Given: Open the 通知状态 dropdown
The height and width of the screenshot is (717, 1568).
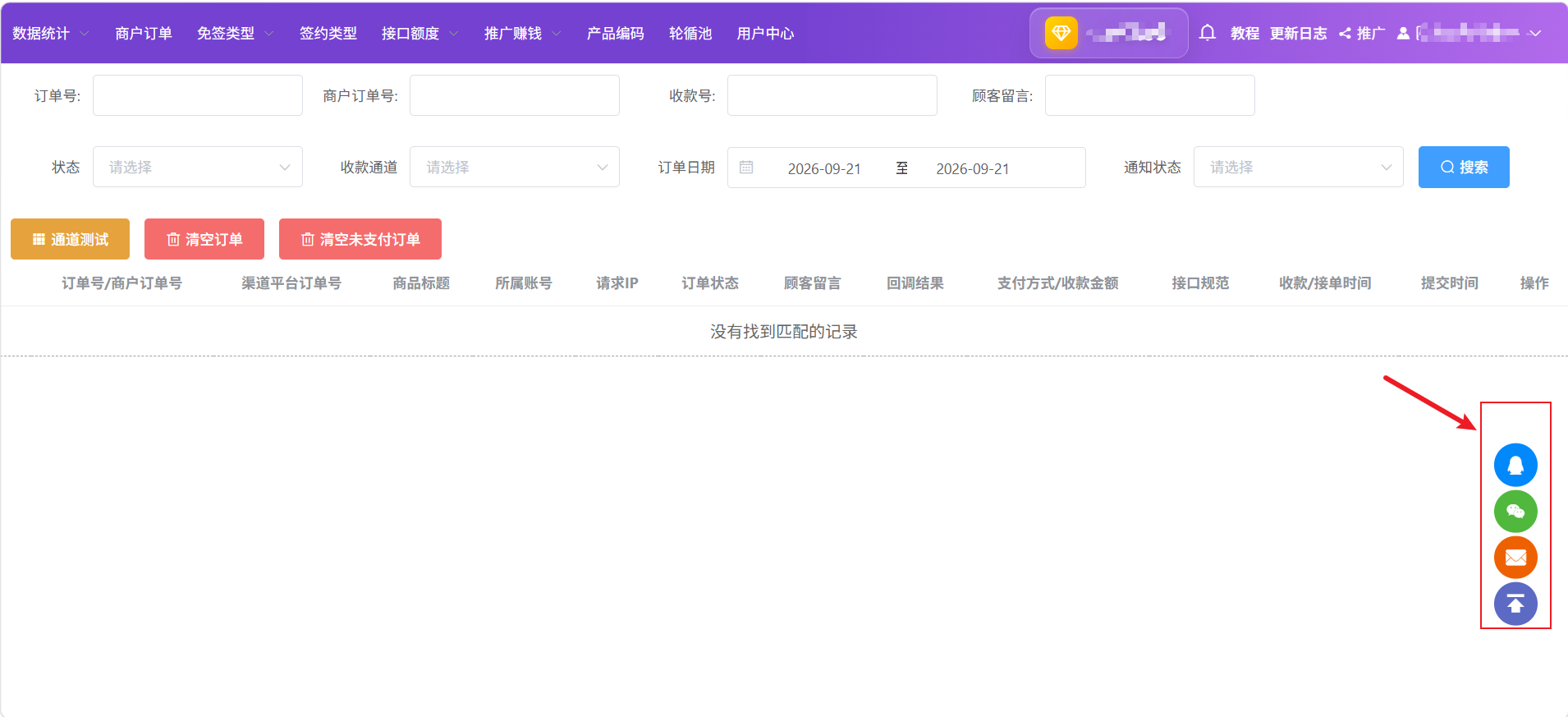Looking at the screenshot, I should 1299,167.
